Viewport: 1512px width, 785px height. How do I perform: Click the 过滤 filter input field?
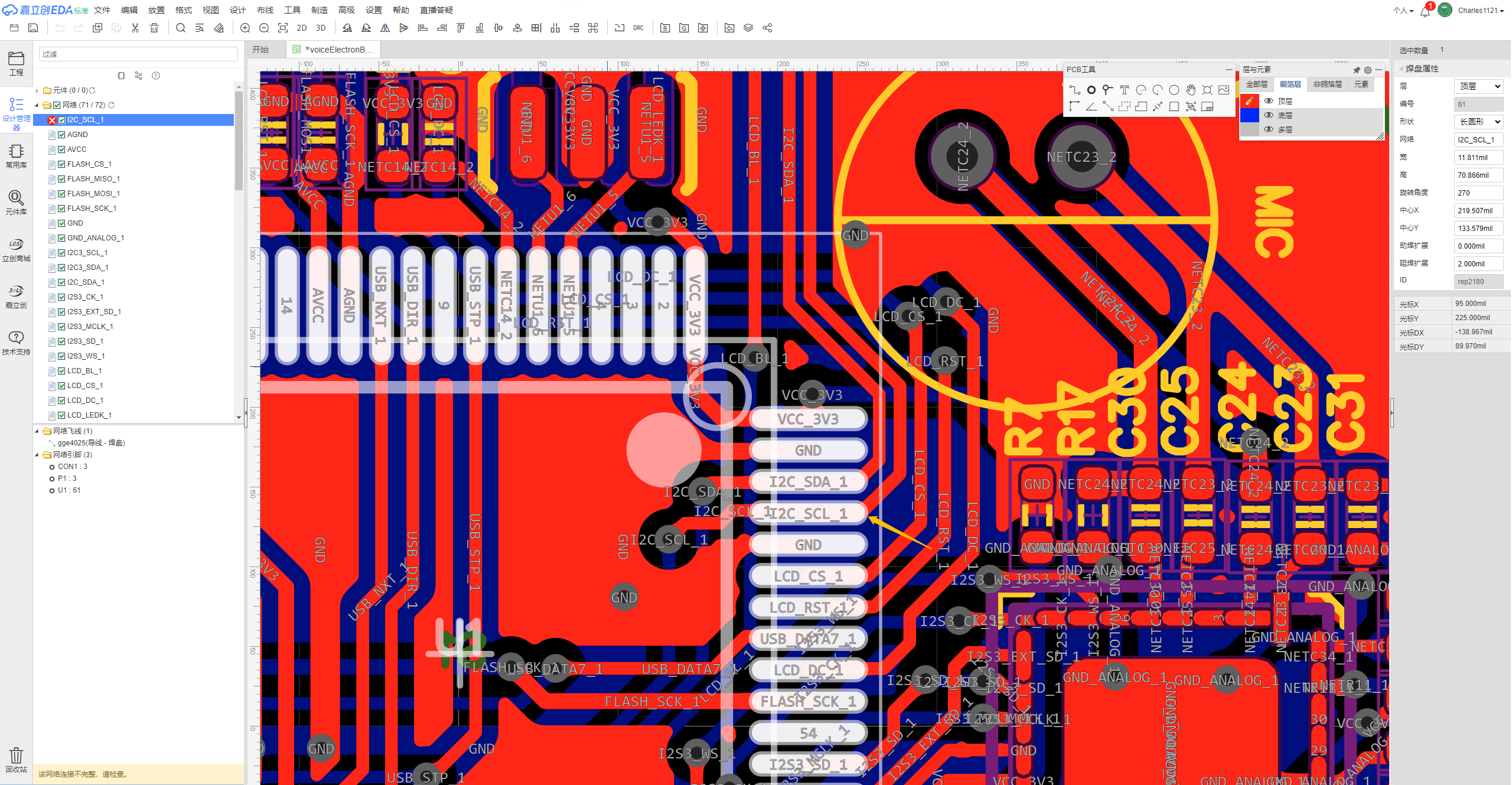tap(138, 53)
